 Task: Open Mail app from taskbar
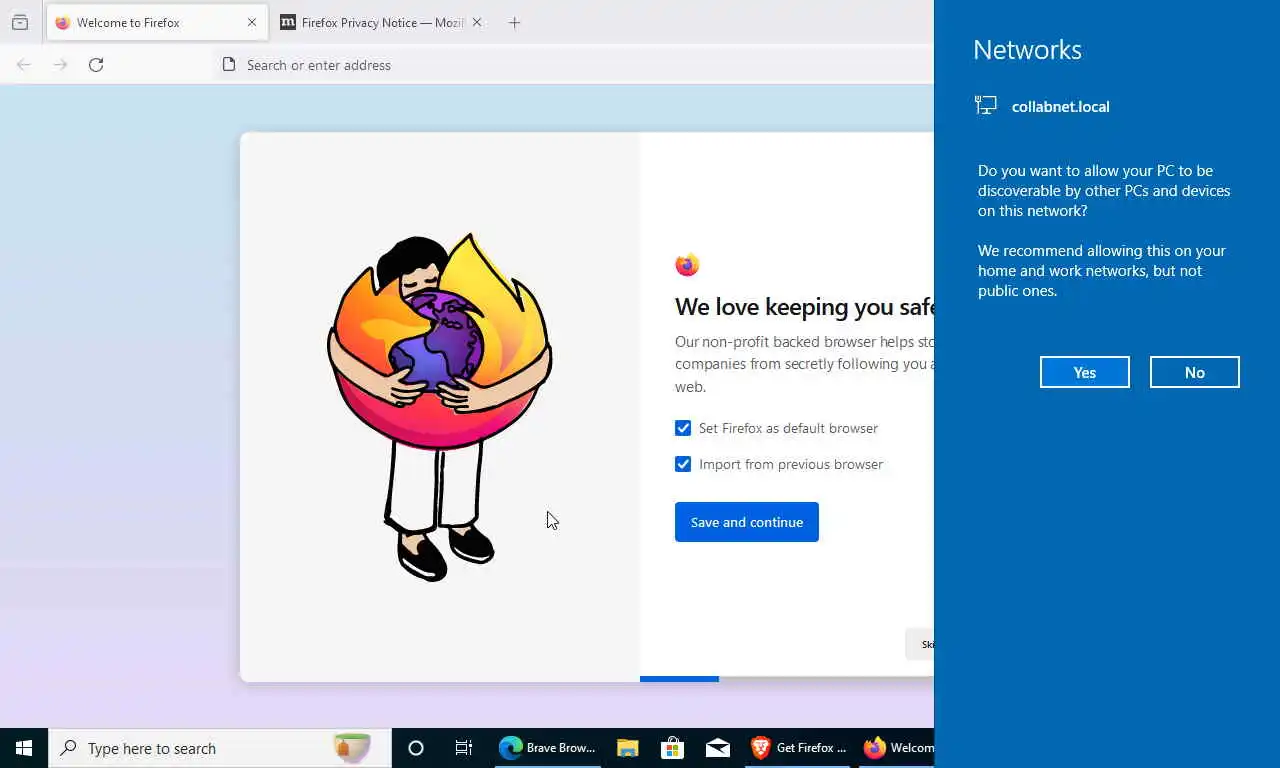tap(718, 748)
